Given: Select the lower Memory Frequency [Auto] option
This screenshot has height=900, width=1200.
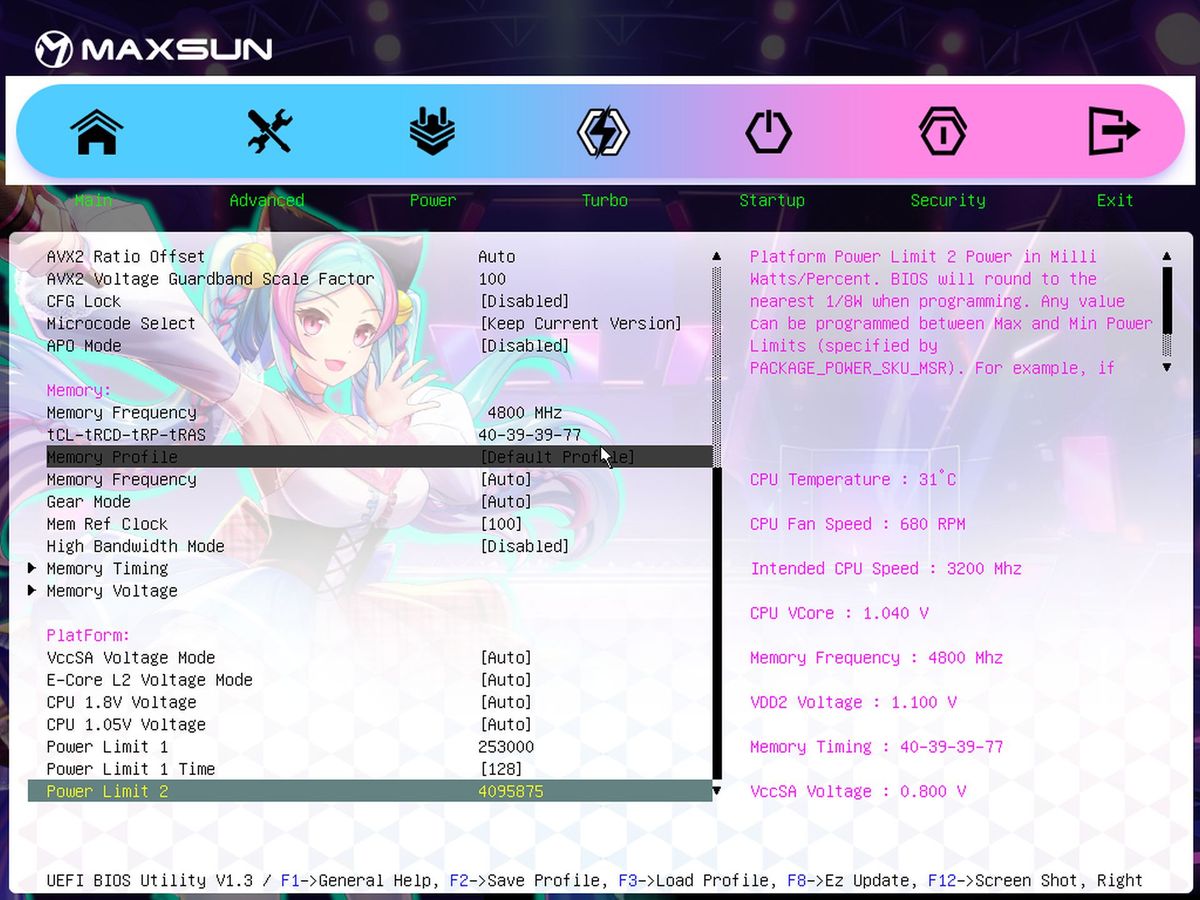Looking at the screenshot, I should click(x=505, y=480).
